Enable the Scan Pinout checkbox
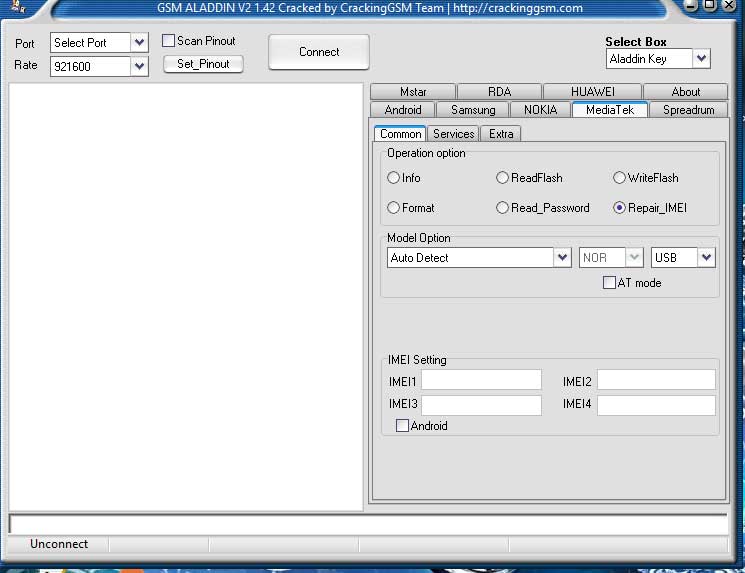Screen dimensions: 745x573 click(x=168, y=40)
